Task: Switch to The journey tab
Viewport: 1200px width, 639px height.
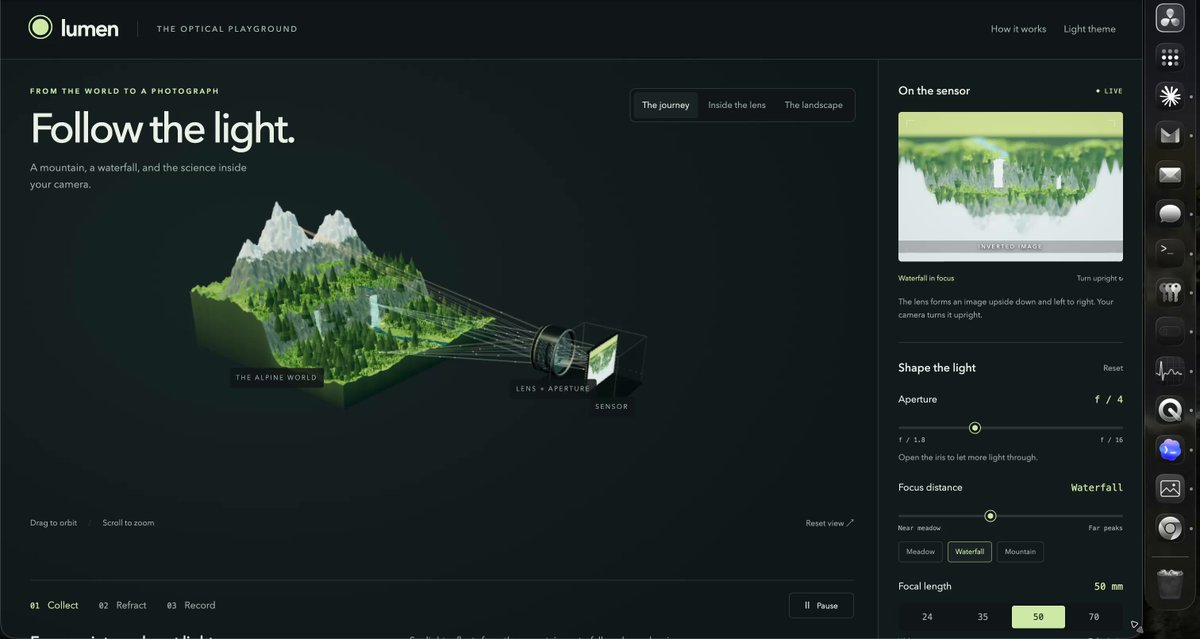Action: (666, 105)
